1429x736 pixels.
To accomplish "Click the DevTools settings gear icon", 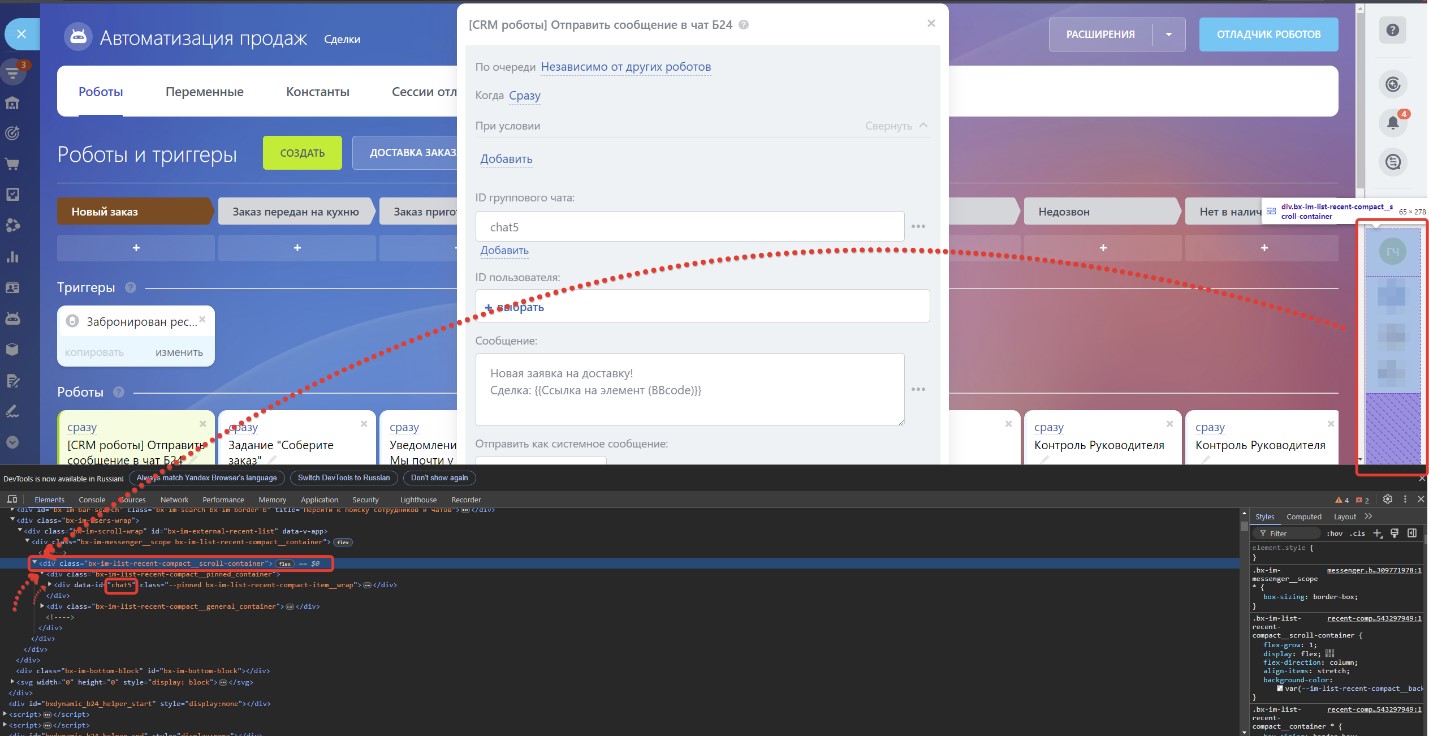I will point(1387,499).
